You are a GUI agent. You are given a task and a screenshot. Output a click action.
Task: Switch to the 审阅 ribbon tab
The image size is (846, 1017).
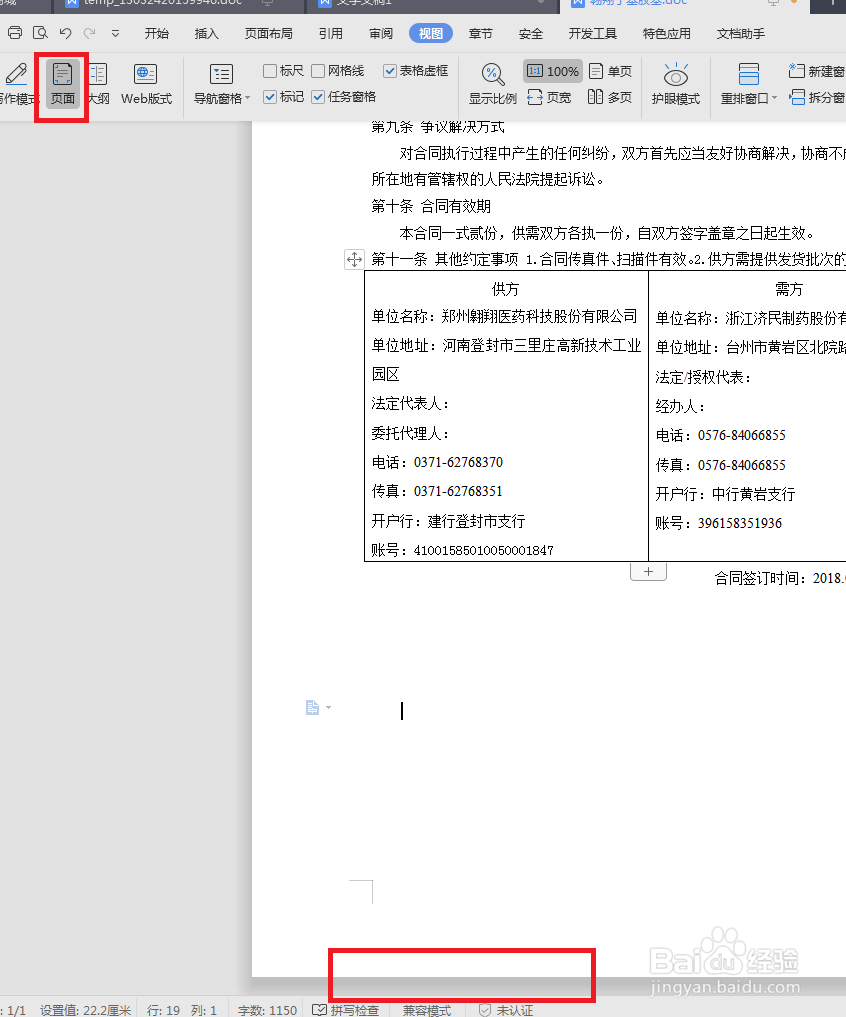point(380,33)
